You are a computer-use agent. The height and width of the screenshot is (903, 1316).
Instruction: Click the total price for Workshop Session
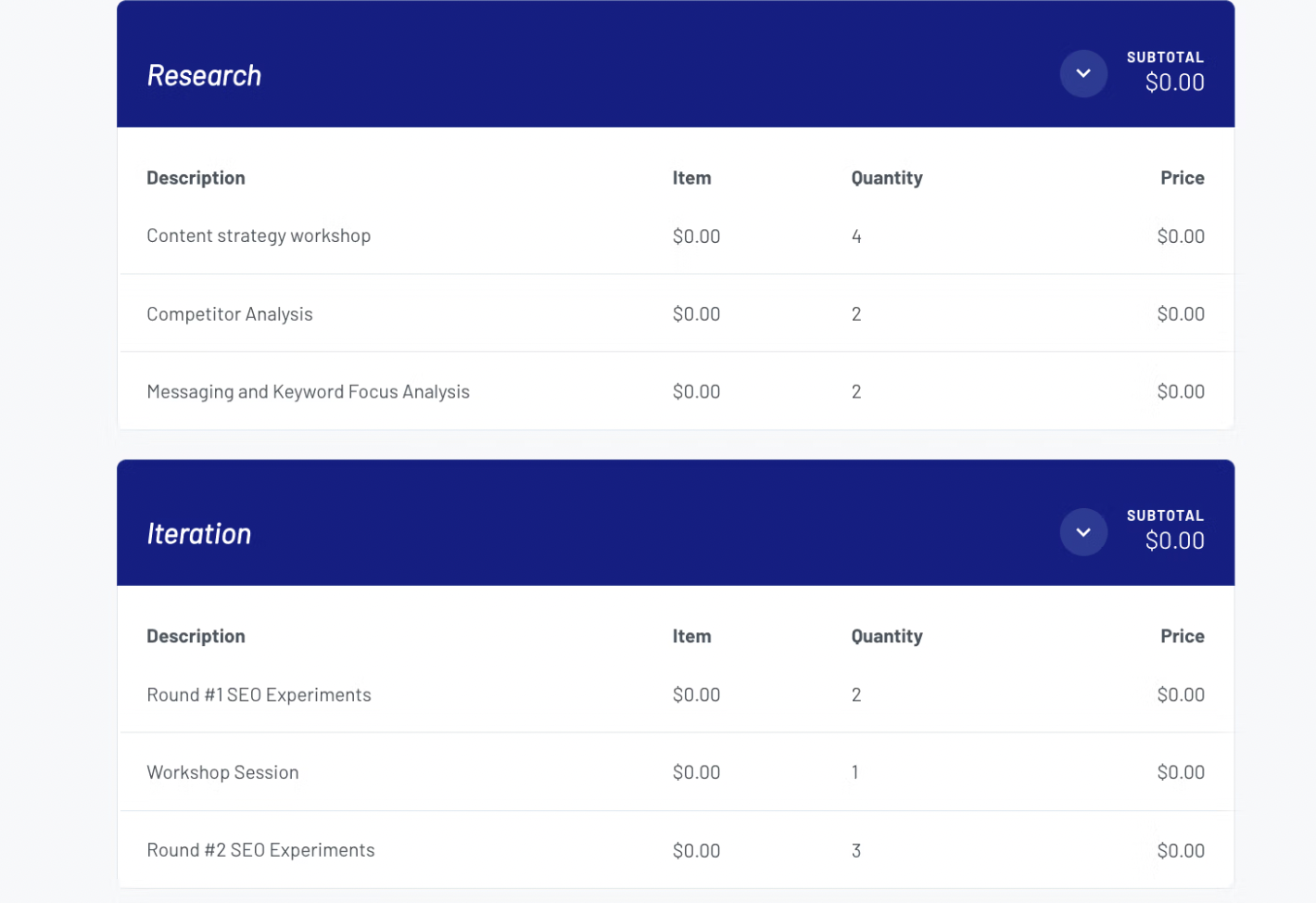(1180, 773)
